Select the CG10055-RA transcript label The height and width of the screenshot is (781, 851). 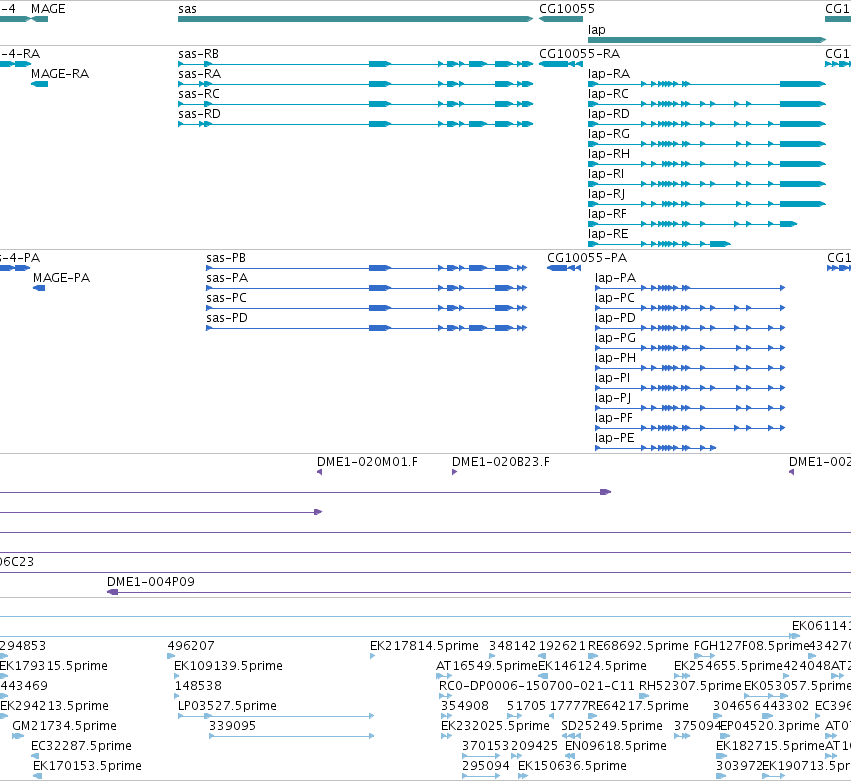click(579, 54)
